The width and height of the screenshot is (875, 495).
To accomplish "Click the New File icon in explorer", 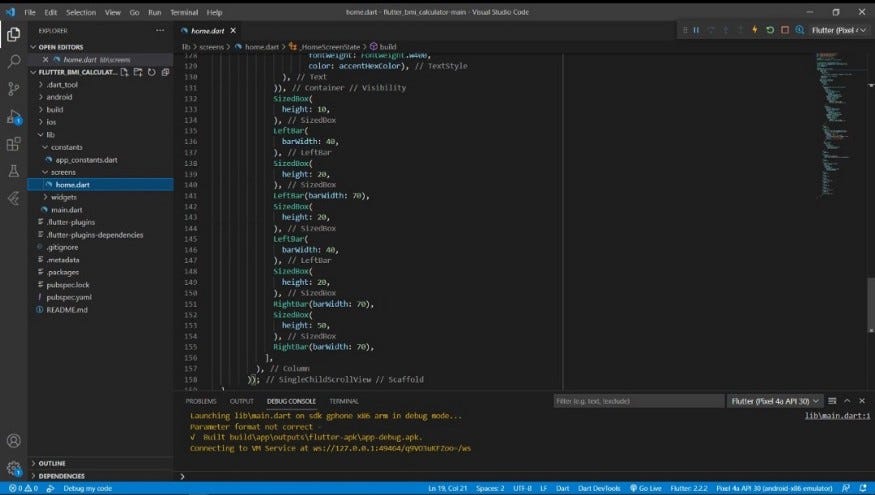I will point(124,72).
